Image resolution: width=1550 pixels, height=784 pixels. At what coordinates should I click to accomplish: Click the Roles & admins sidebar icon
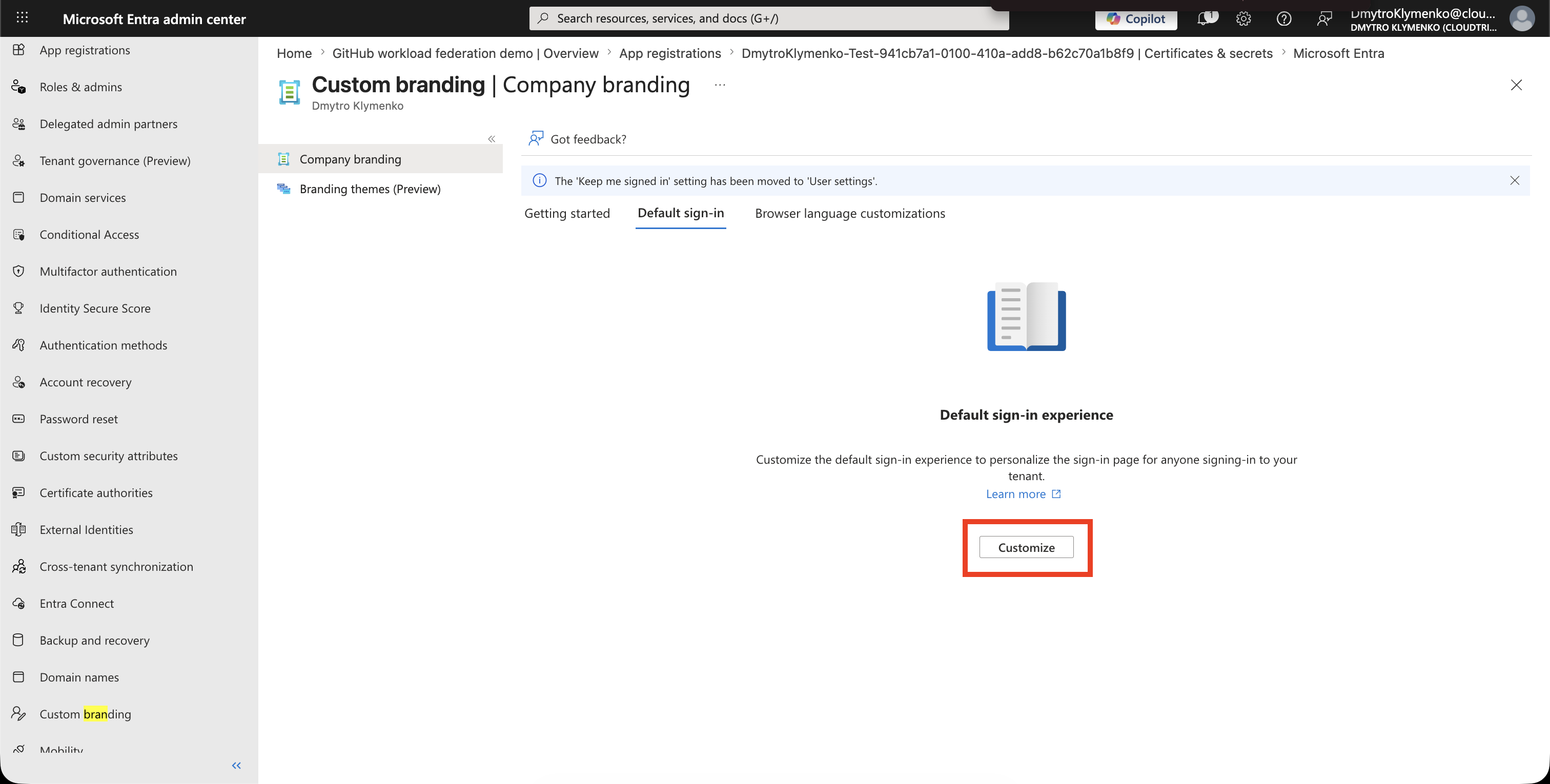click(x=18, y=87)
